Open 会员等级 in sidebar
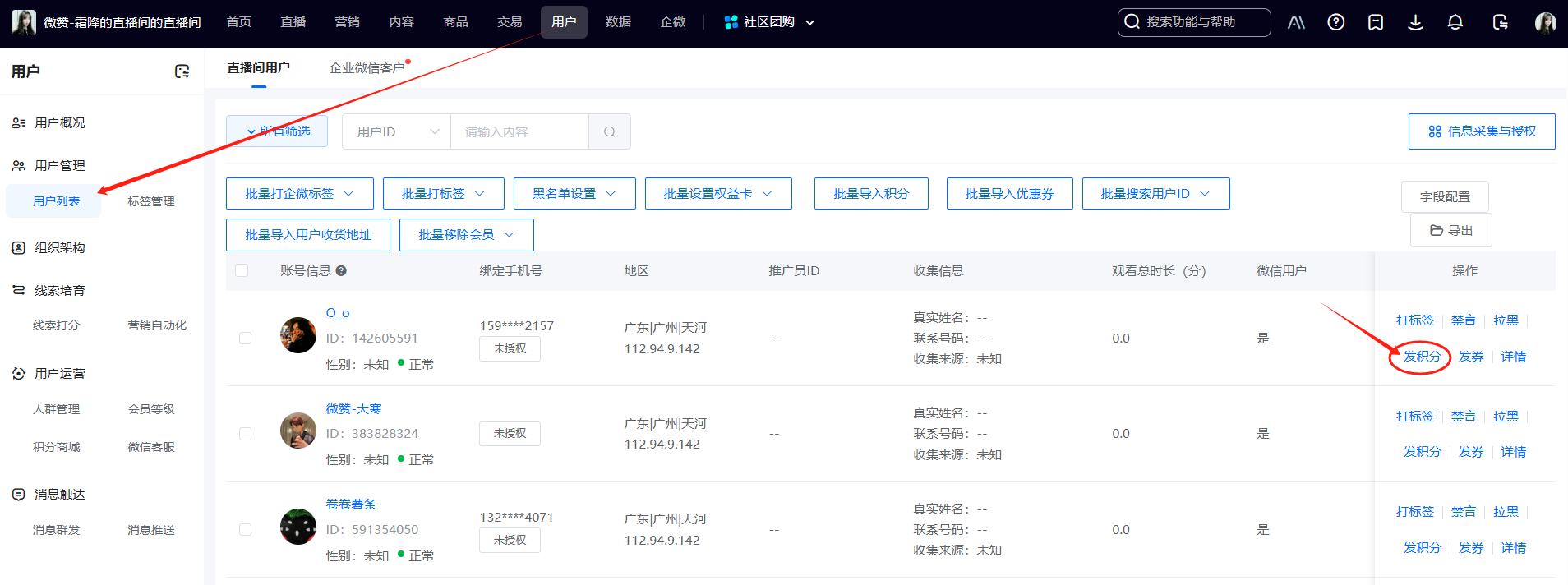This screenshot has height=585, width=1568. coord(151,409)
